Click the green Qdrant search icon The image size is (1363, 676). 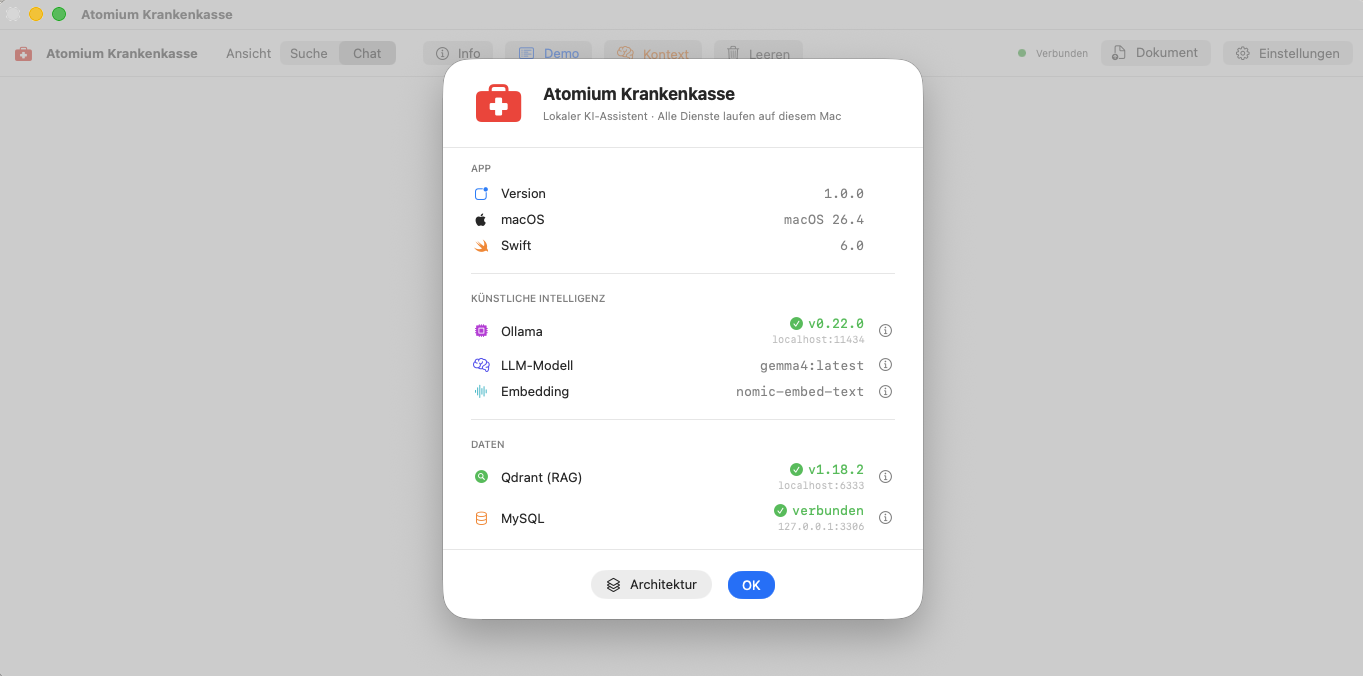[x=481, y=477]
